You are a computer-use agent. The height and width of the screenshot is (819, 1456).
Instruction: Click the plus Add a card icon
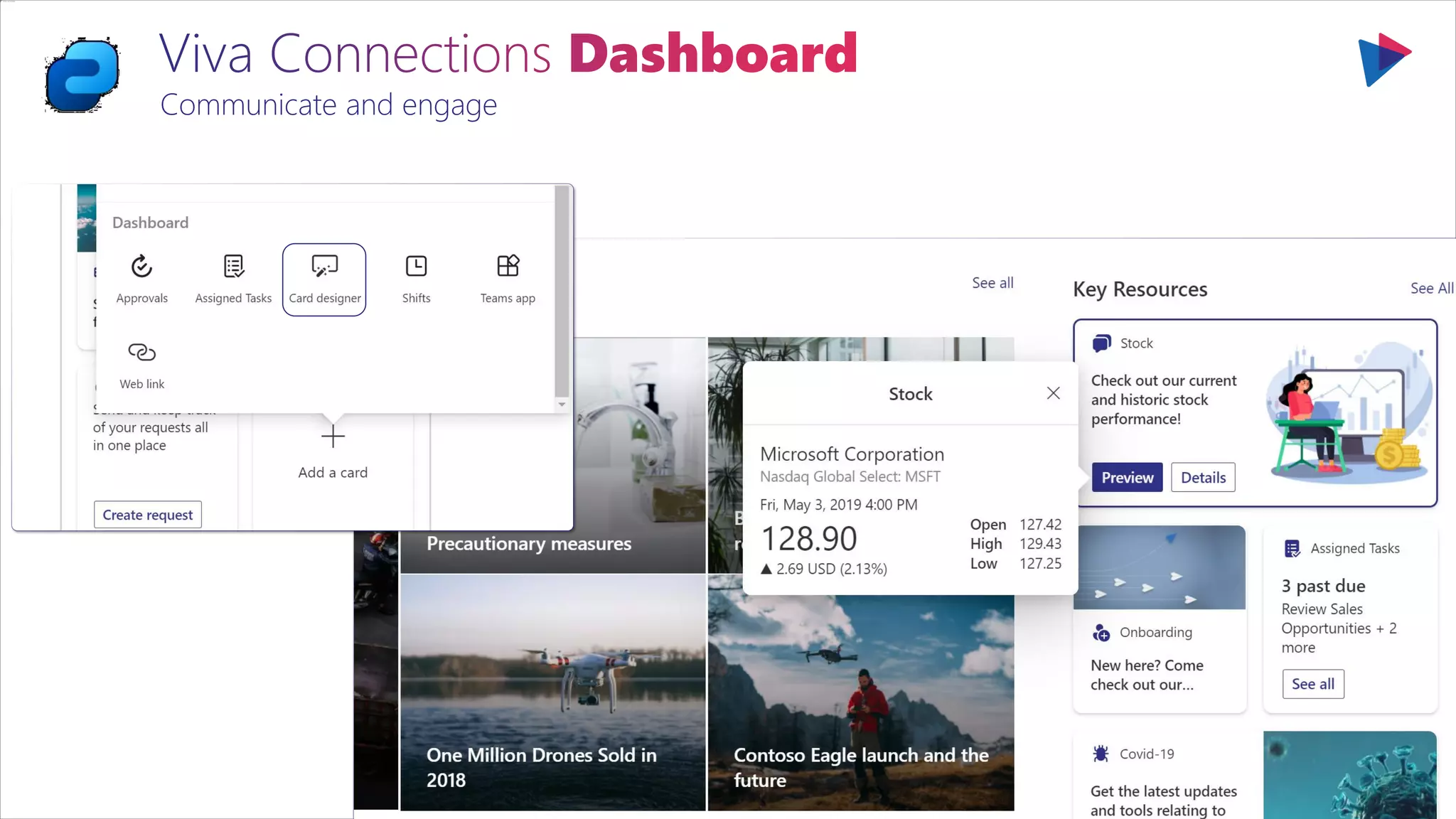(333, 437)
